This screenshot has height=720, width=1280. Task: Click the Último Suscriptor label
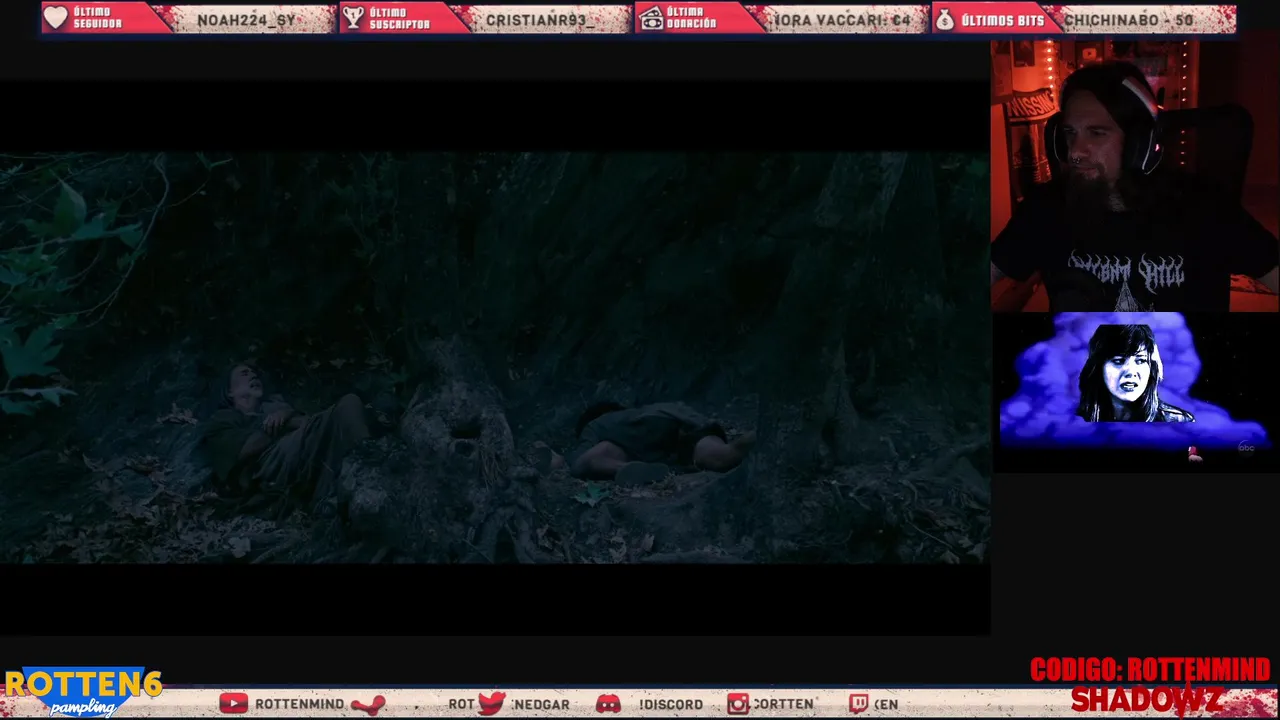coord(399,18)
